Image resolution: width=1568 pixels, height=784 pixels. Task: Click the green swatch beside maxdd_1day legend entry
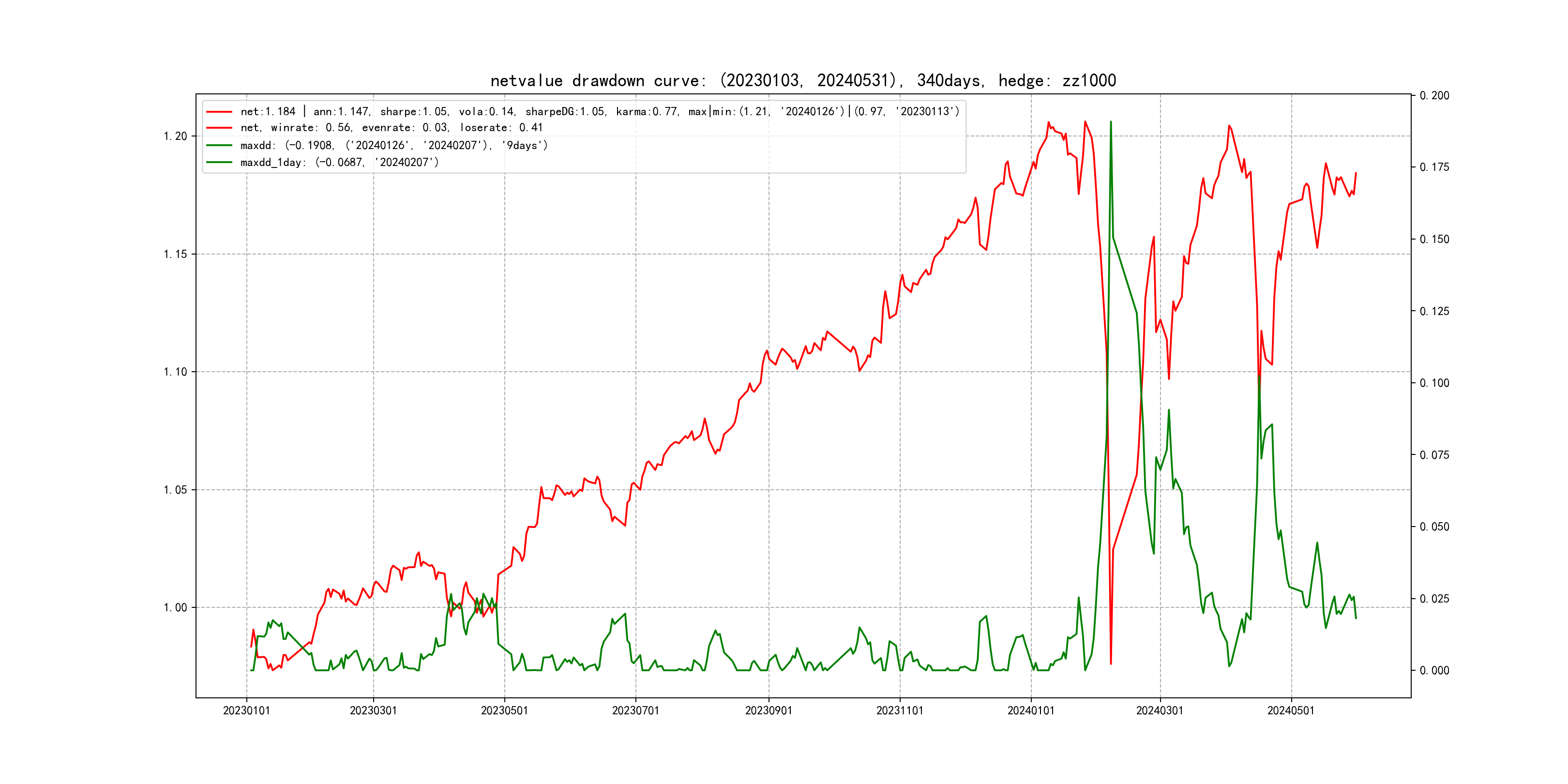pos(219,163)
